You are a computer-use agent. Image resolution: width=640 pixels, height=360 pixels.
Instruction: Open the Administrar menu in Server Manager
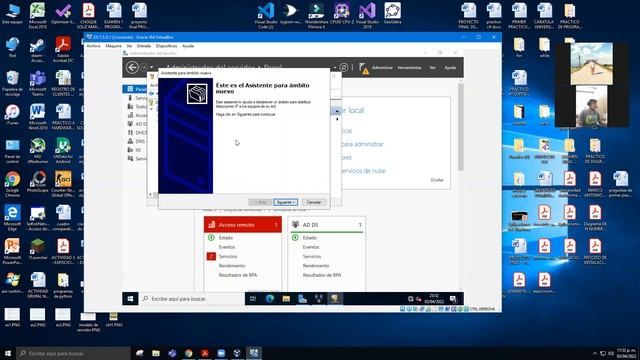point(382,68)
